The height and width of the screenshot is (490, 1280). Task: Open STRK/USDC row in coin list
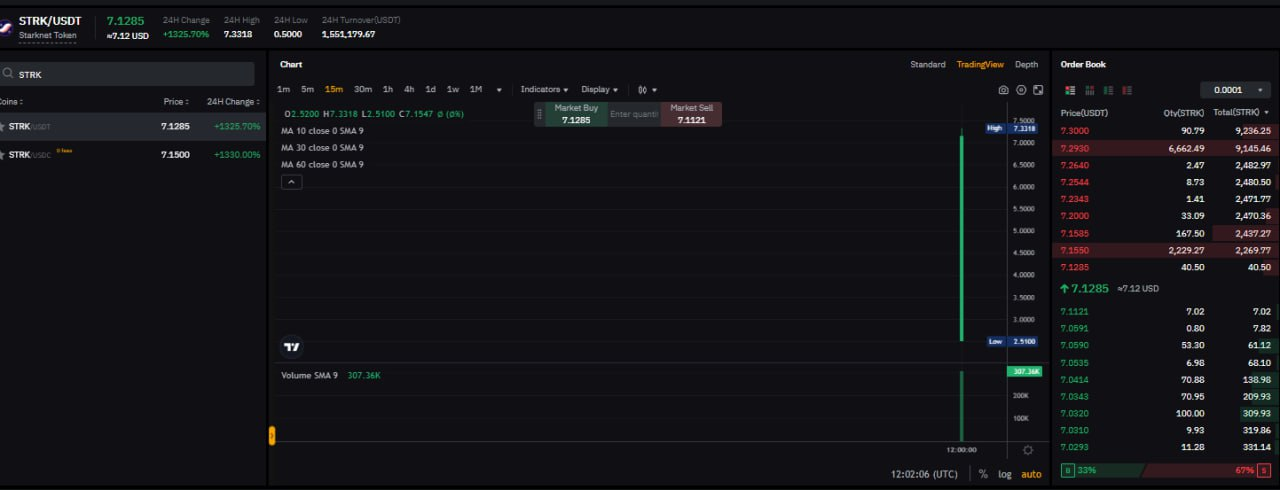point(132,155)
